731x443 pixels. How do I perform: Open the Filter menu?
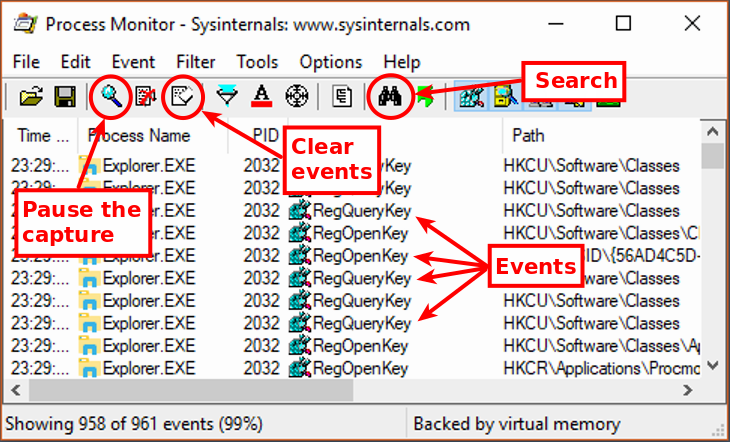click(195, 61)
